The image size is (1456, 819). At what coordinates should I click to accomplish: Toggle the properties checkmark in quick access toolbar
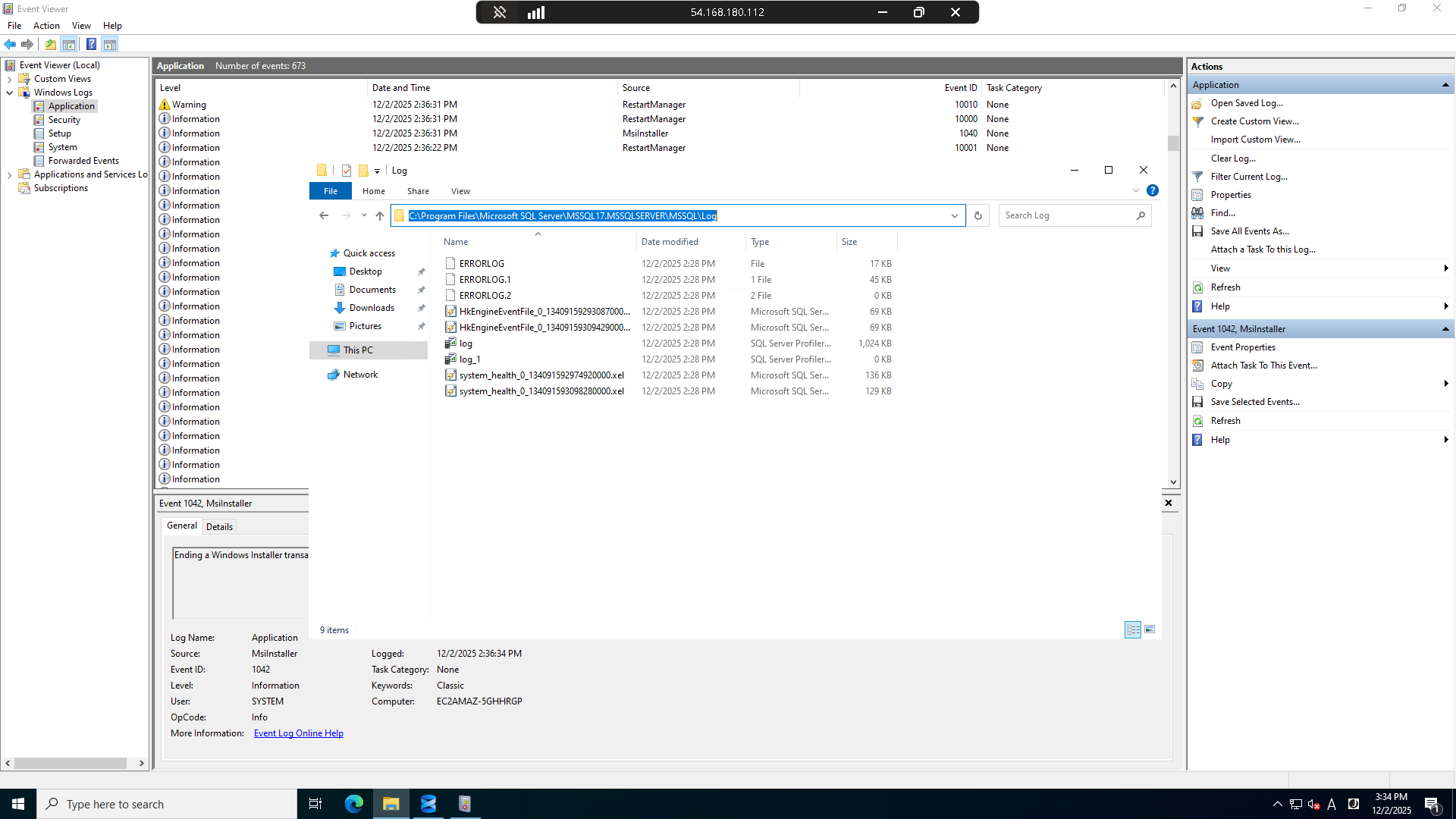[x=347, y=171]
